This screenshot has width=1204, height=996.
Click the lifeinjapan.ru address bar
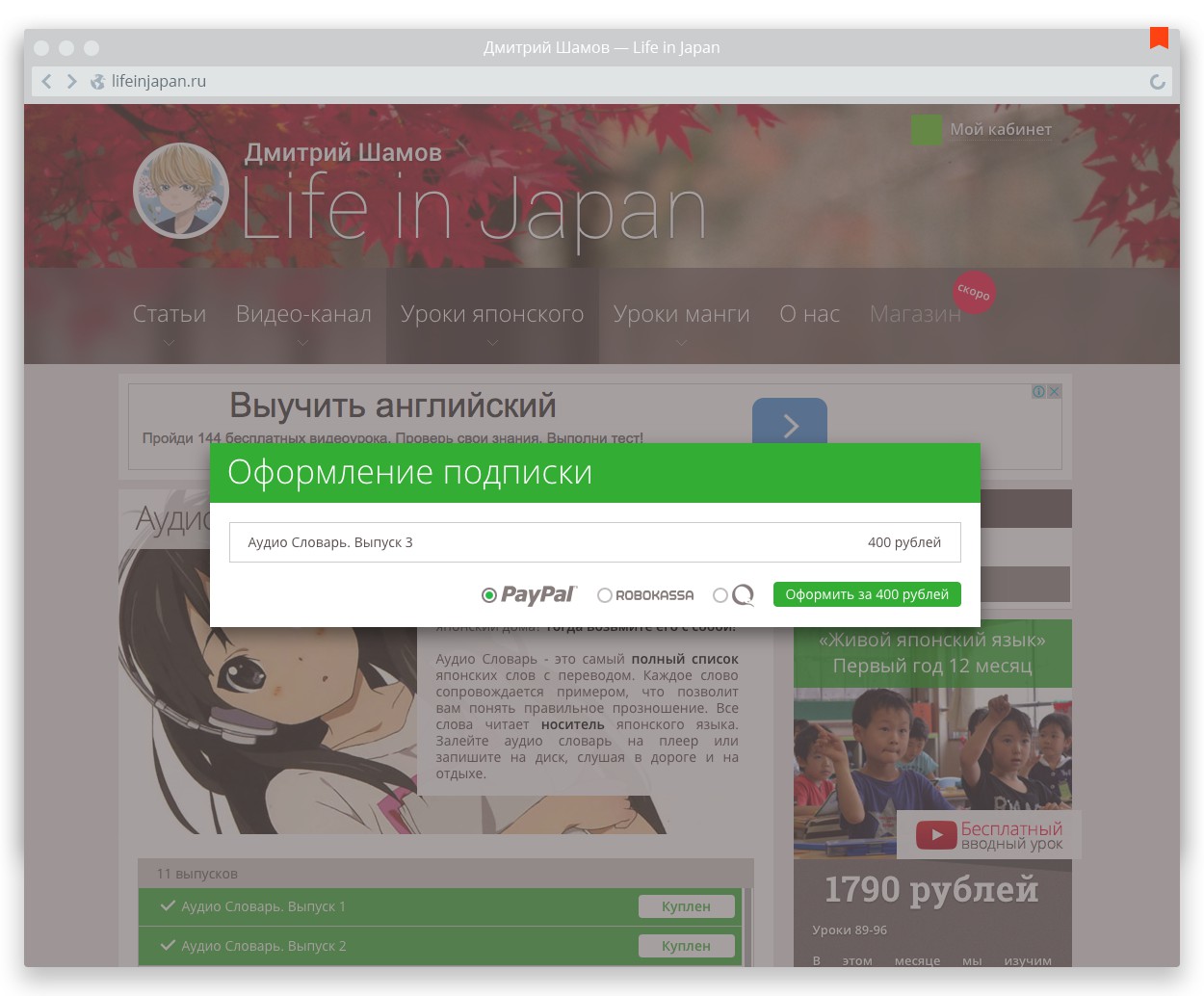[602, 82]
